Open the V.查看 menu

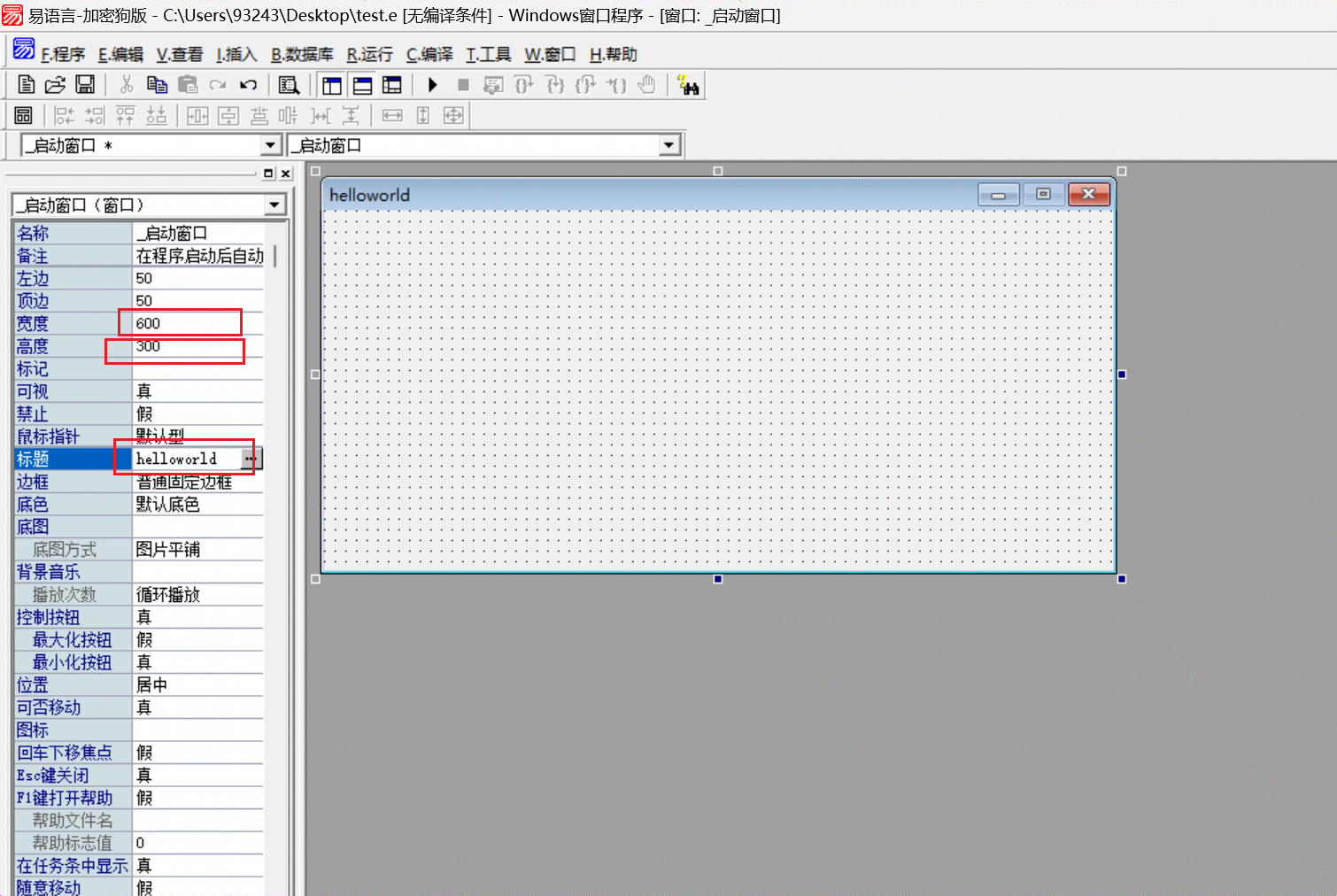[180, 55]
